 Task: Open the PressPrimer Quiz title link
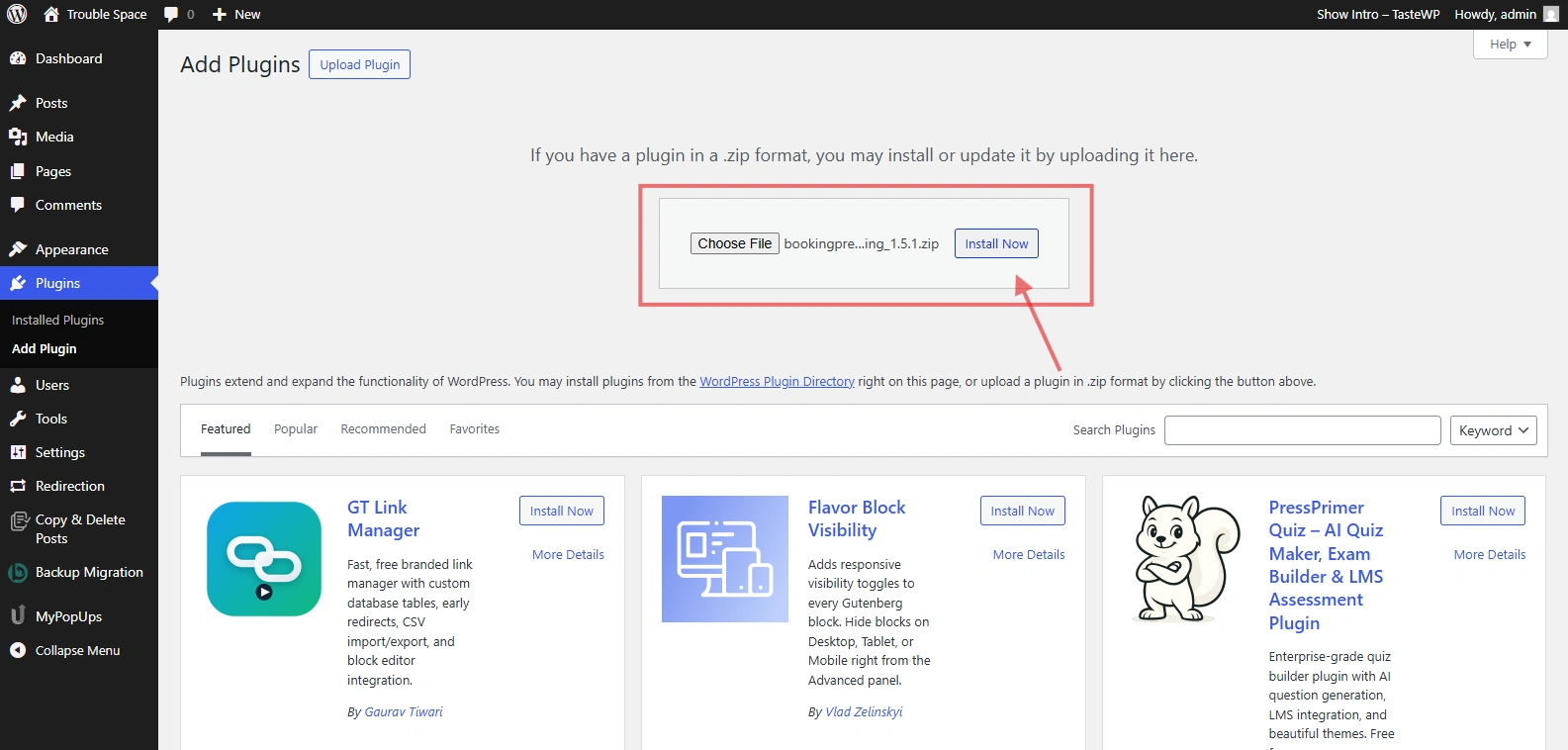coord(1326,565)
